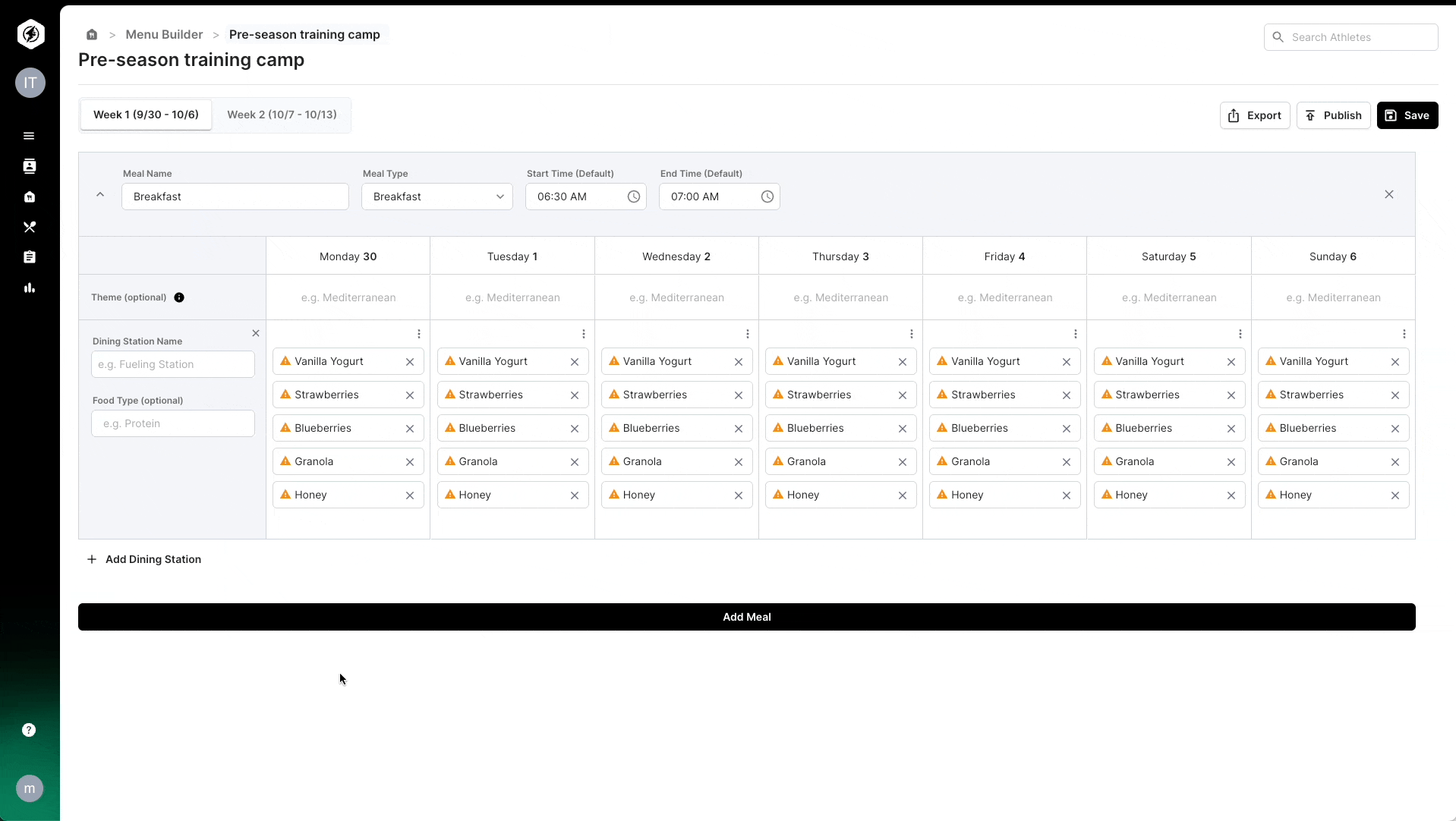1456x821 pixels.
Task: Click the help question mark icon
Action: coord(29,730)
